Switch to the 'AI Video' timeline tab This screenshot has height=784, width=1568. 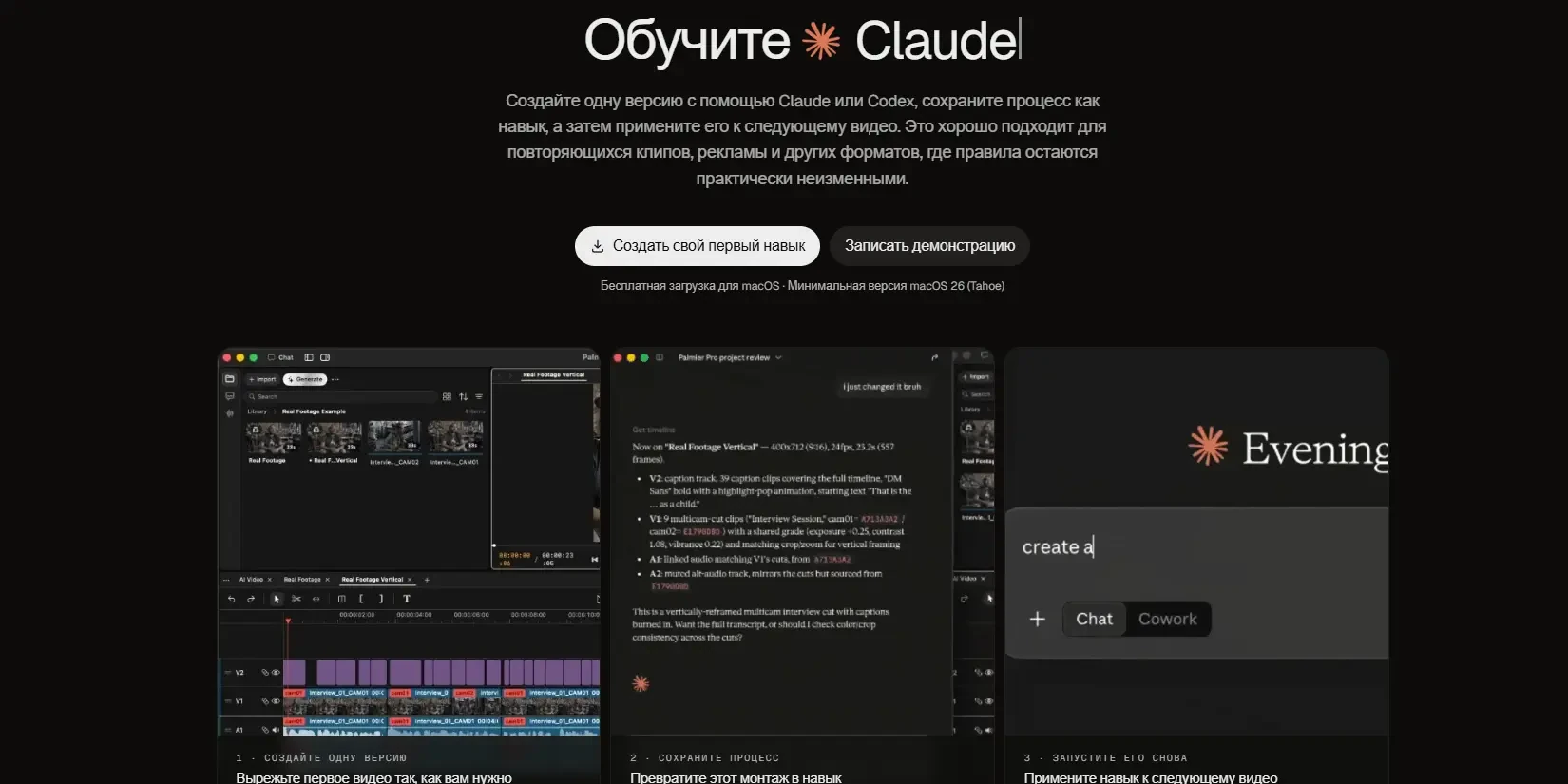point(251,580)
